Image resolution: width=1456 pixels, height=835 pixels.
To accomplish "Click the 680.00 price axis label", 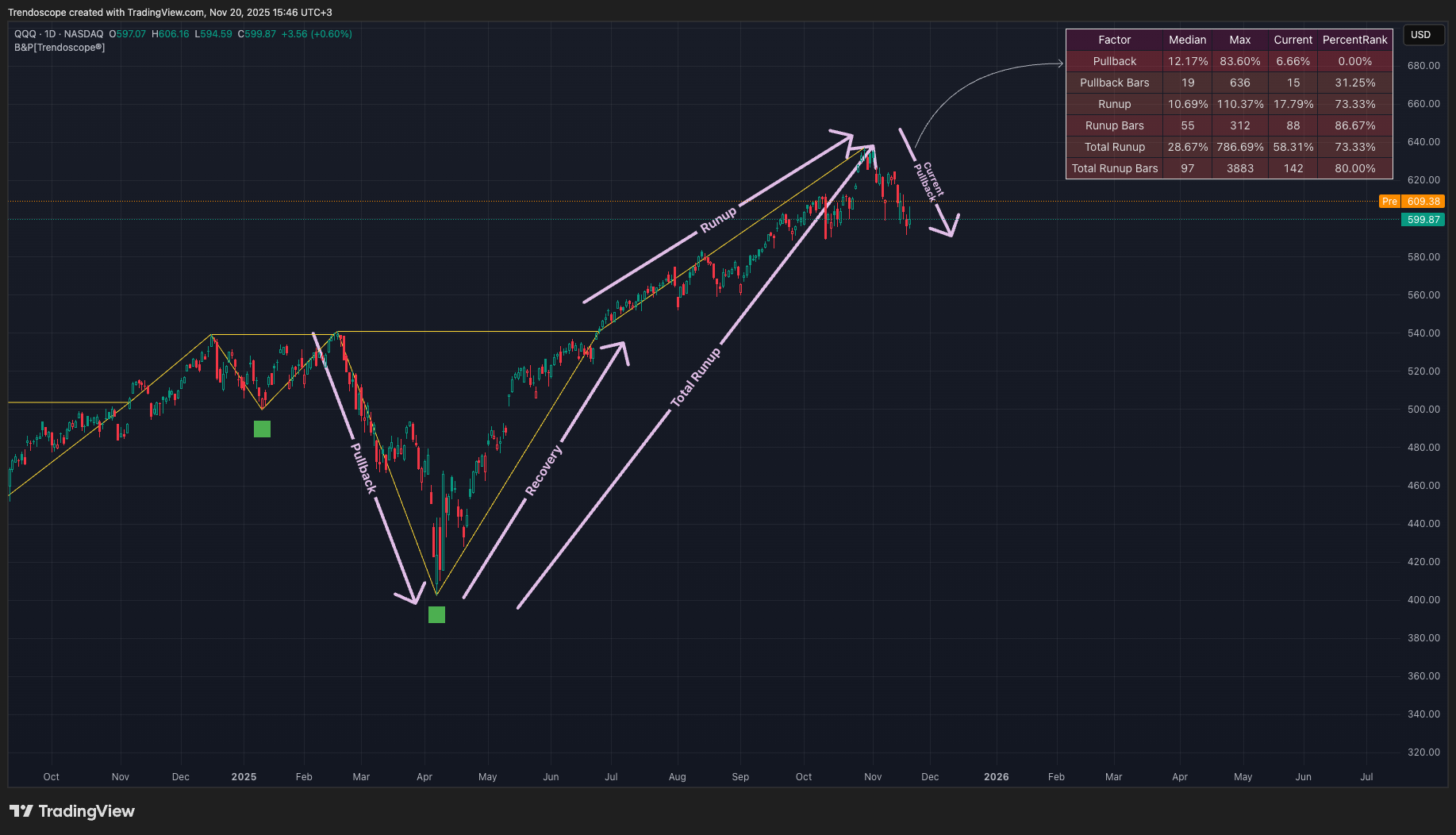I will coord(1423,66).
